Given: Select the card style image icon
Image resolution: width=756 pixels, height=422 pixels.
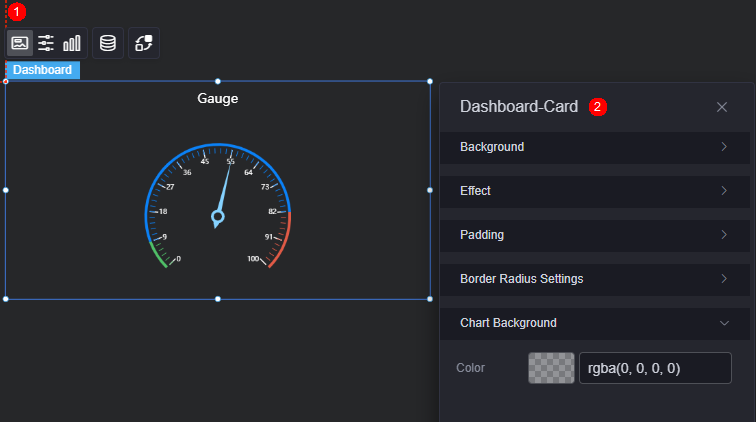Looking at the screenshot, I should (20, 43).
